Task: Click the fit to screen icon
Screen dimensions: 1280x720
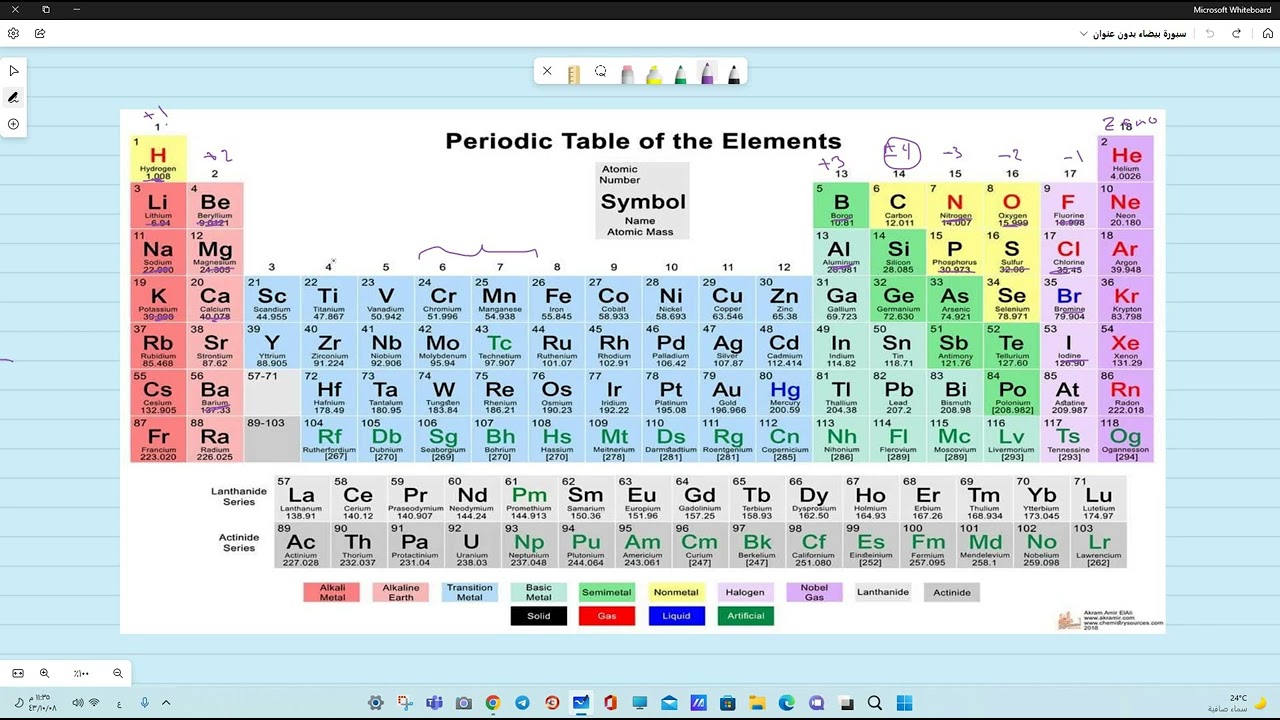Action: [17, 673]
